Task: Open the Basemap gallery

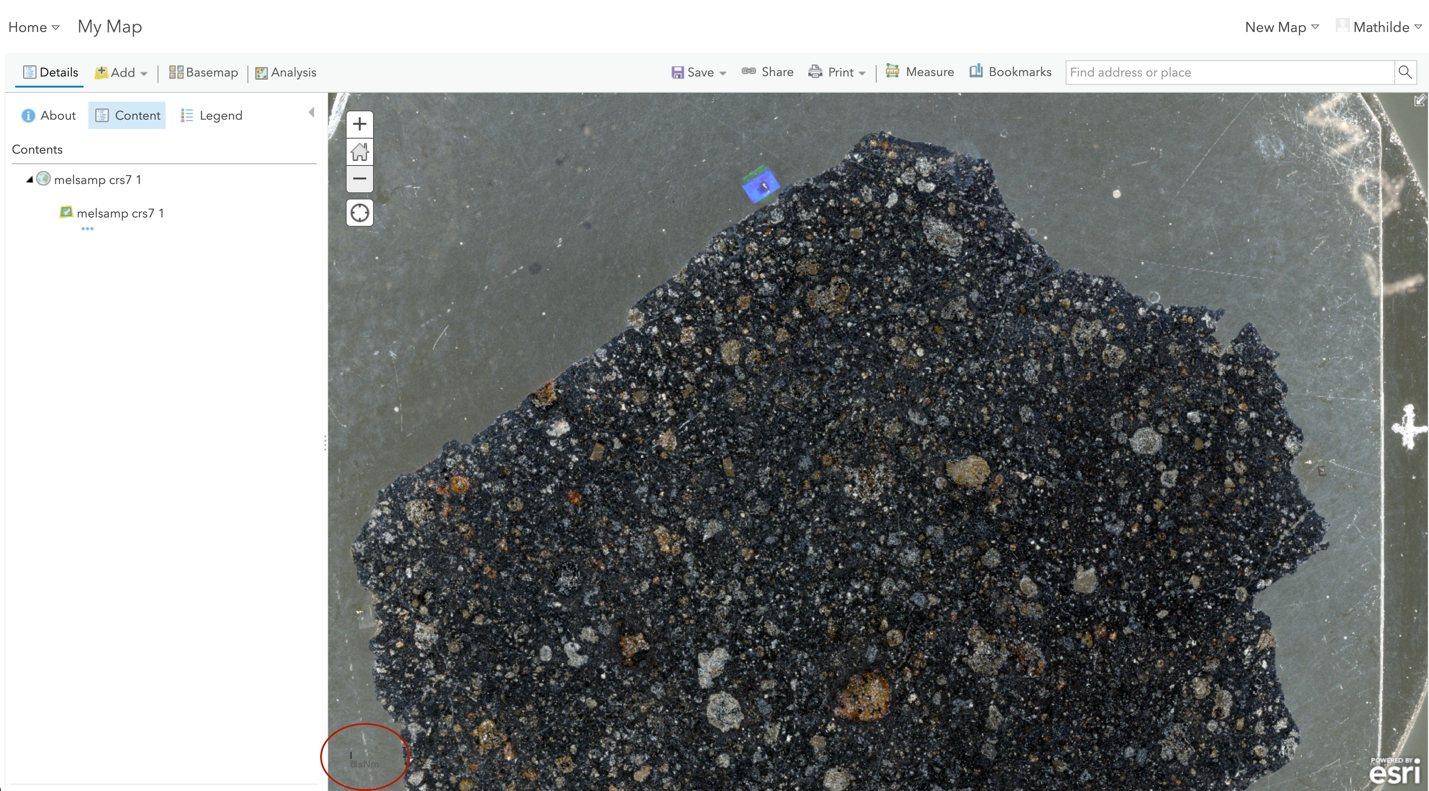Action: [x=203, y=72]
